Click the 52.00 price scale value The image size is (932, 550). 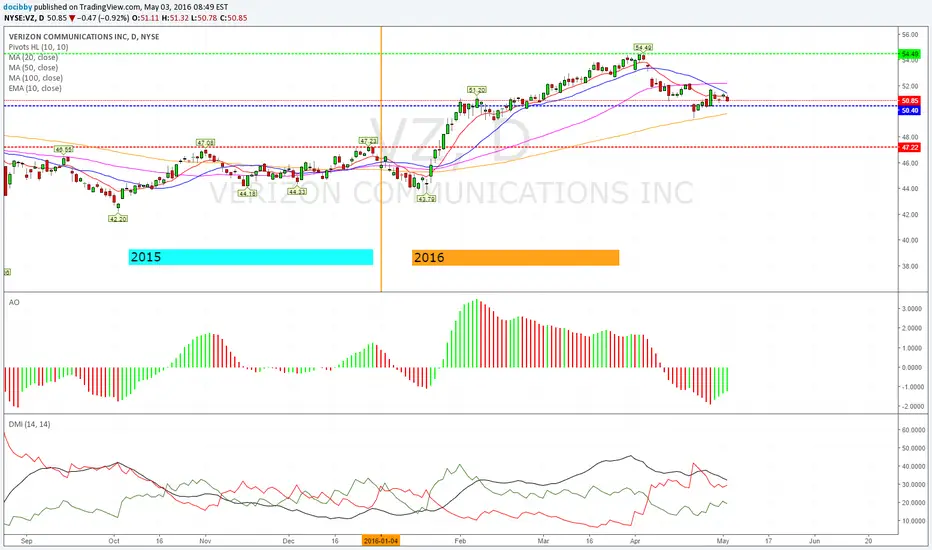pos(910,86)
